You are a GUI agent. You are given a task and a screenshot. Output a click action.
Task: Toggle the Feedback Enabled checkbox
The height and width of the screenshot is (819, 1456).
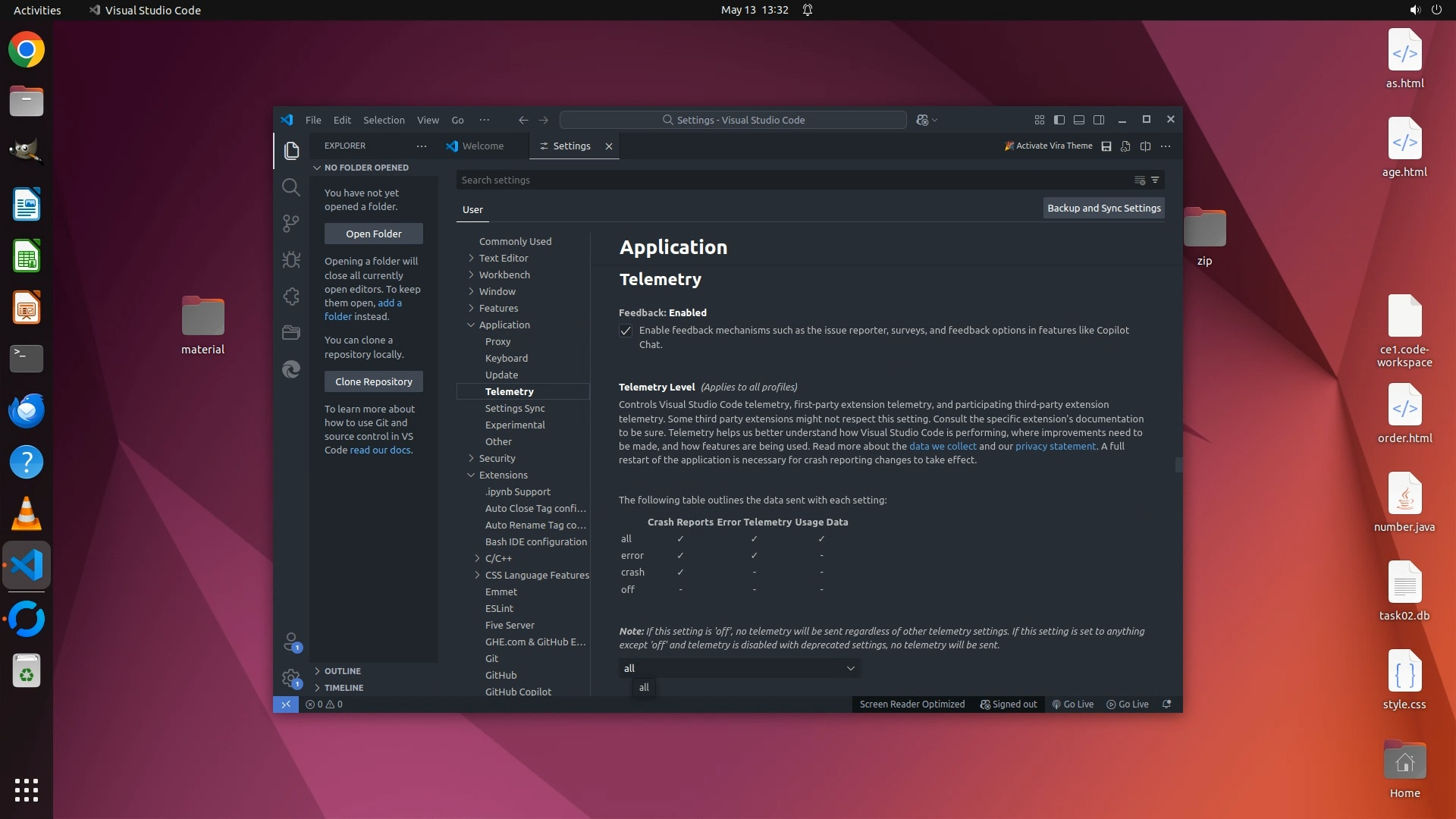tap(626, 331)
